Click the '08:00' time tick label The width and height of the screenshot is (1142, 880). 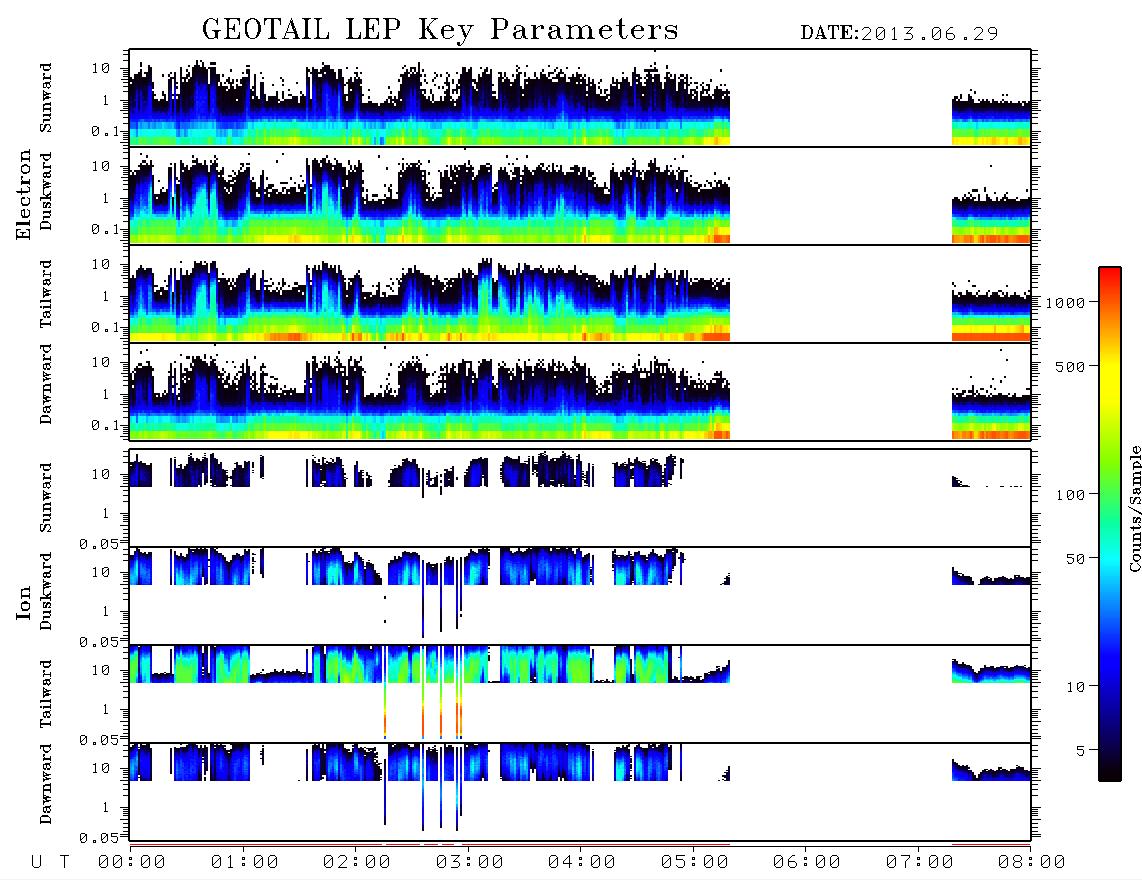1032,863
